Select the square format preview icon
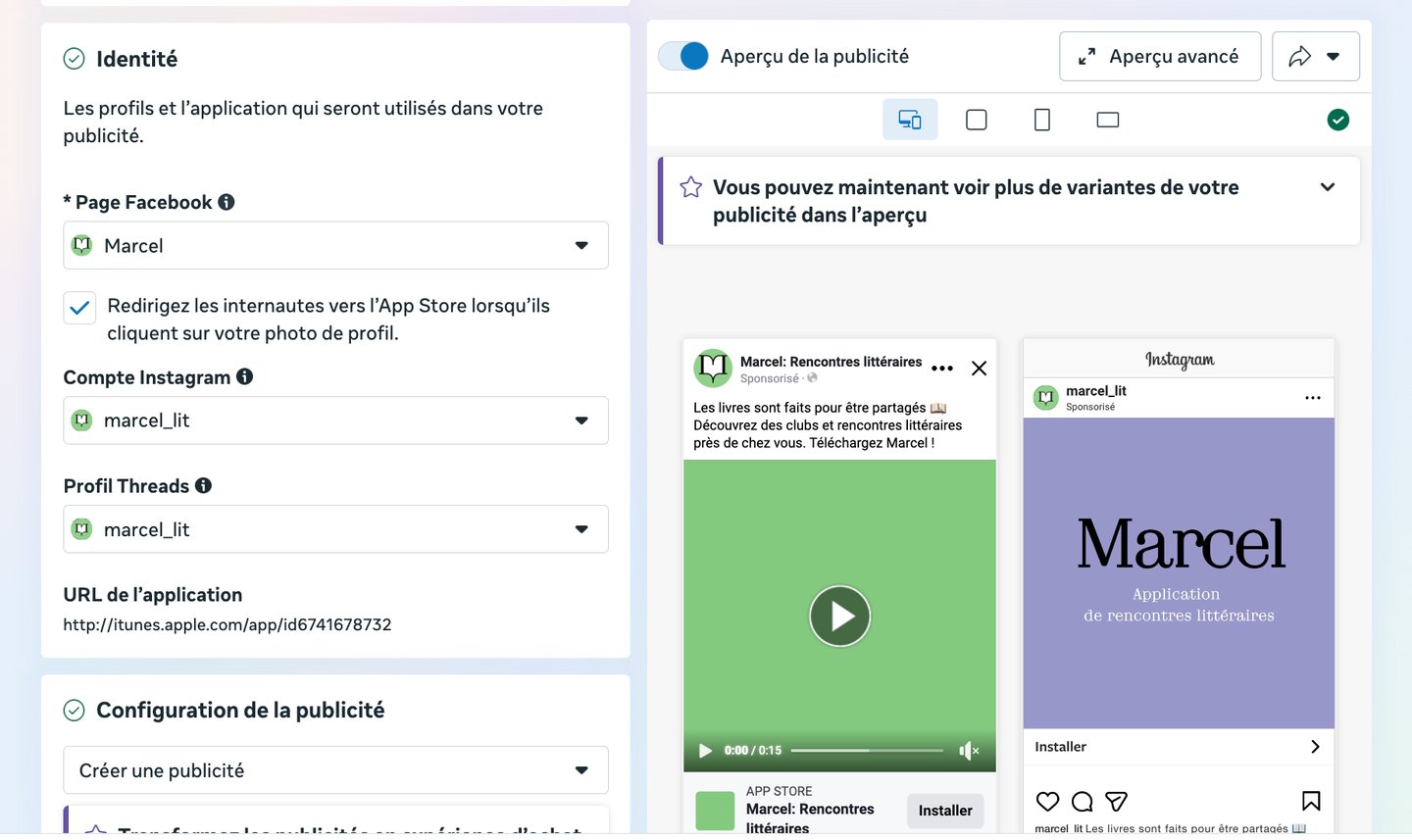Viewport: 1412px width, 840px height. 977,120
